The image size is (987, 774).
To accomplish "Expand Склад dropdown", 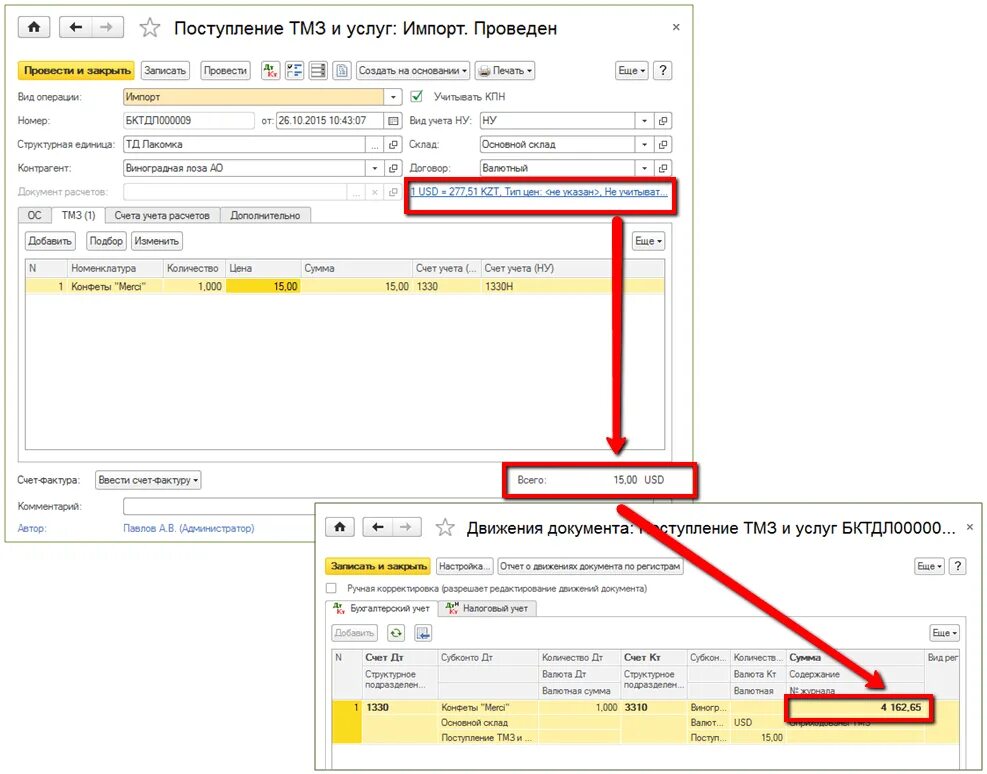I will click(645, 145).
